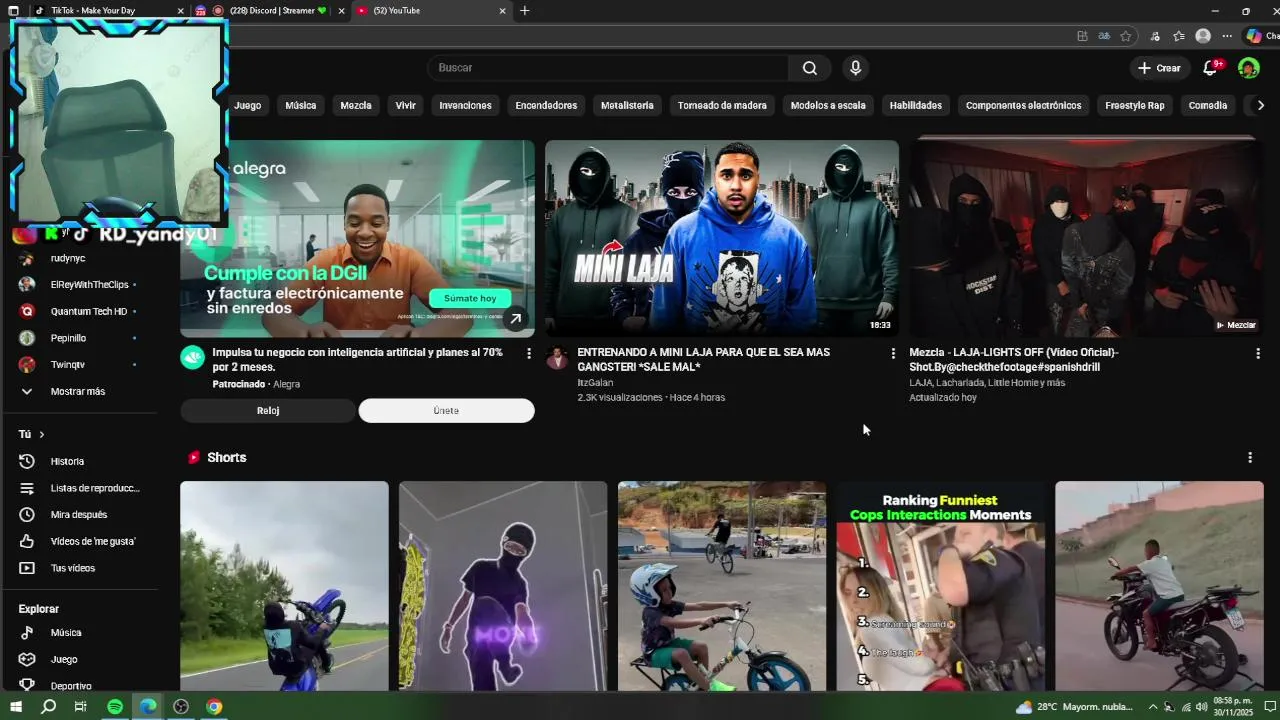Open a new browser tab with plus
Image resolution: width=1280 pixels, height=720 pixels.
pos(525,11)
